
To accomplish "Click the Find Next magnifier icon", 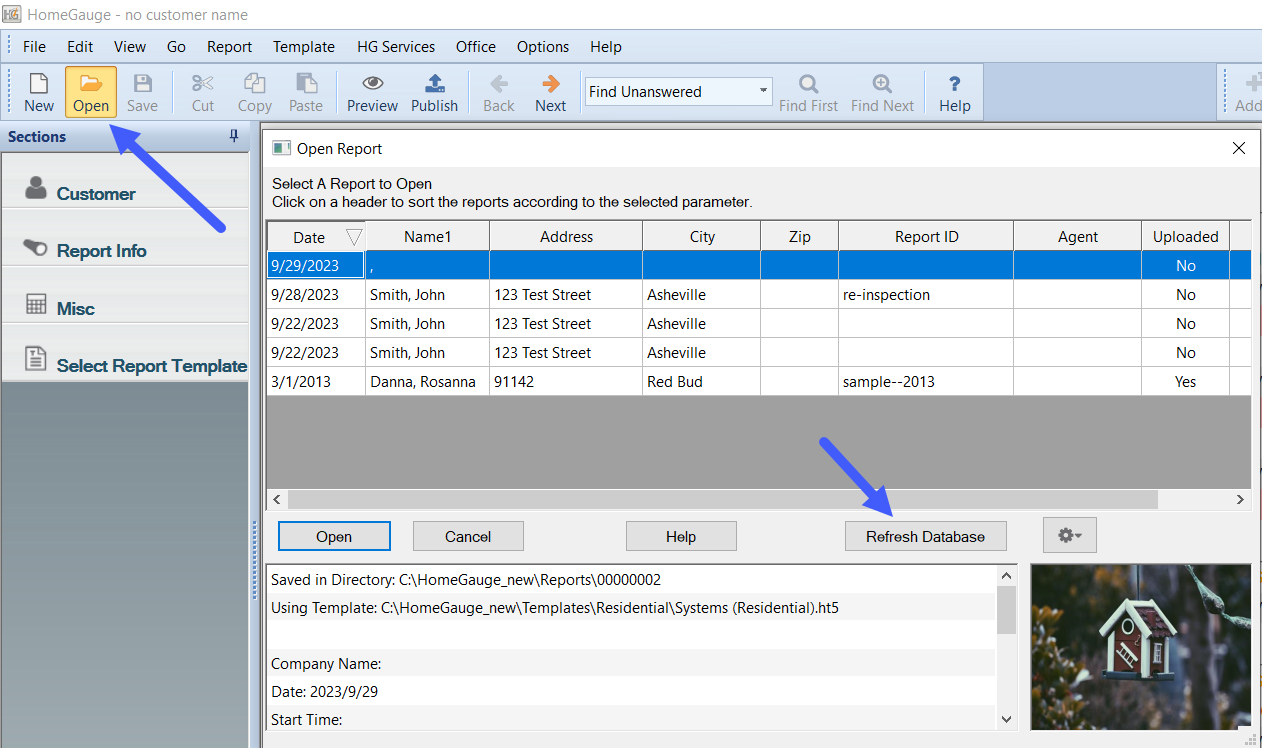I will point(881,92).
